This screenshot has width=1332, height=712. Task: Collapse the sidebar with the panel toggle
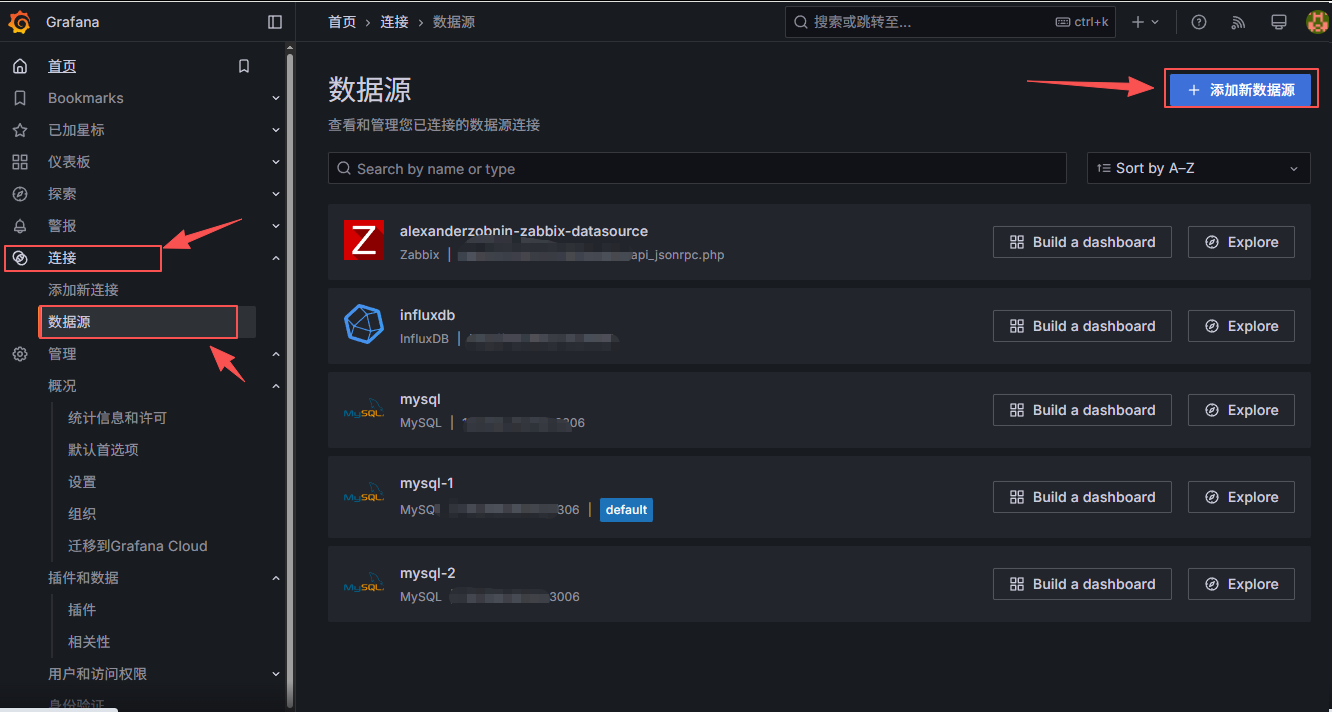(x=275, y=21)
